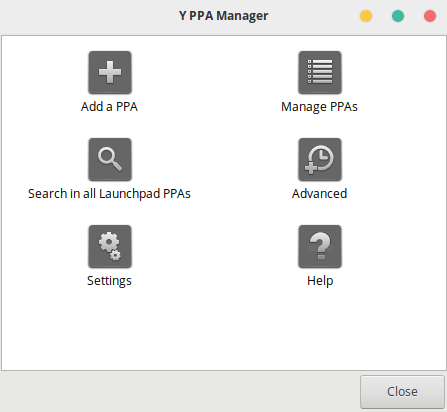Maximize window using green circle button

click(398, 16)
